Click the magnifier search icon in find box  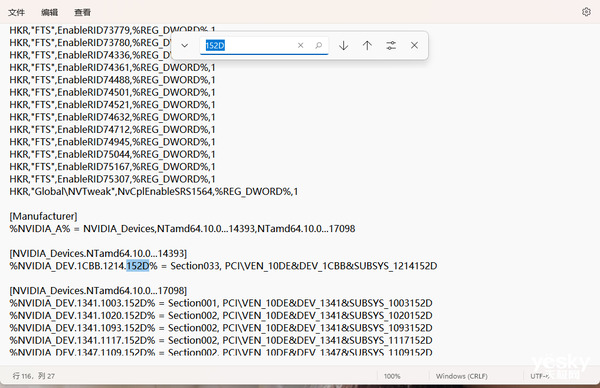point(318,46)
